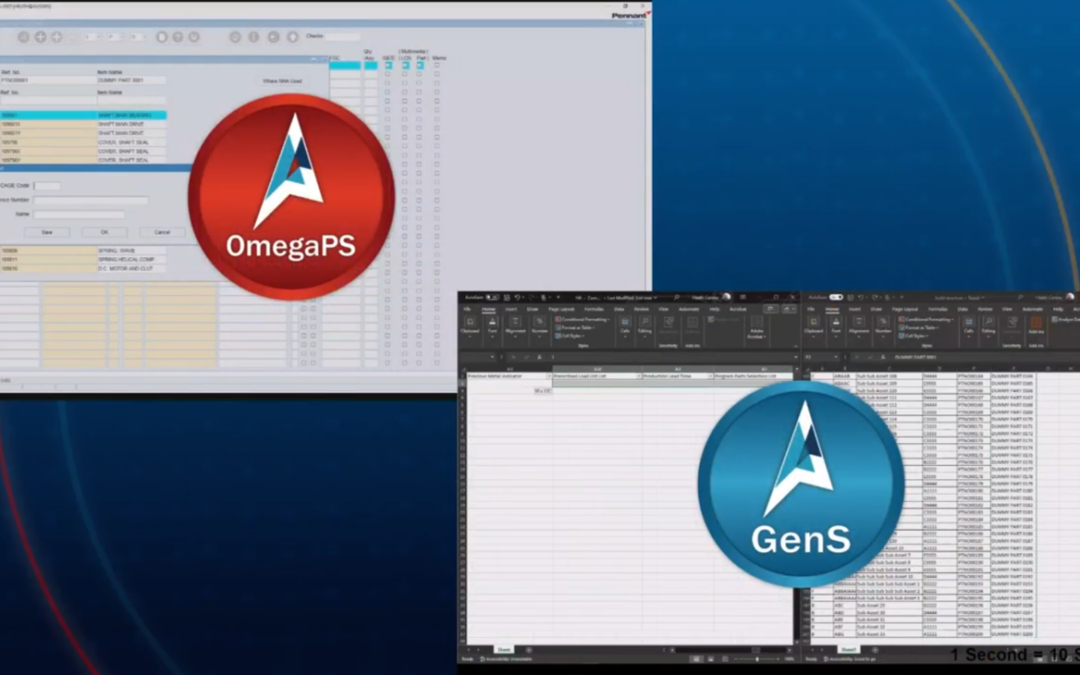Select SPRING, WAVE row in OmegaPS list

point(83,251)
